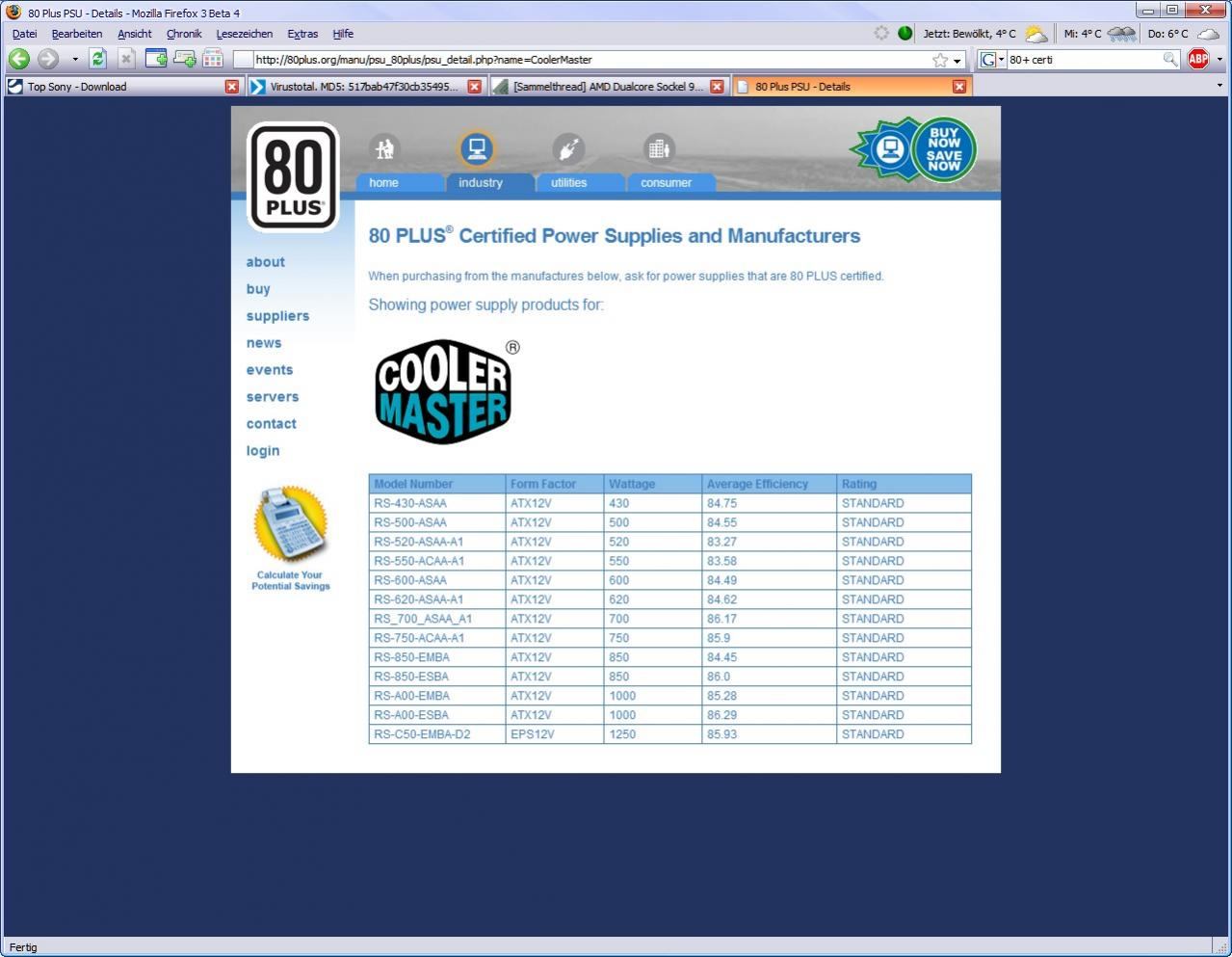Open the list-all-tabs dropdown arrow
This screenshot has height=957, width=1232.
pyautogui.click(x=1219, y=86)
